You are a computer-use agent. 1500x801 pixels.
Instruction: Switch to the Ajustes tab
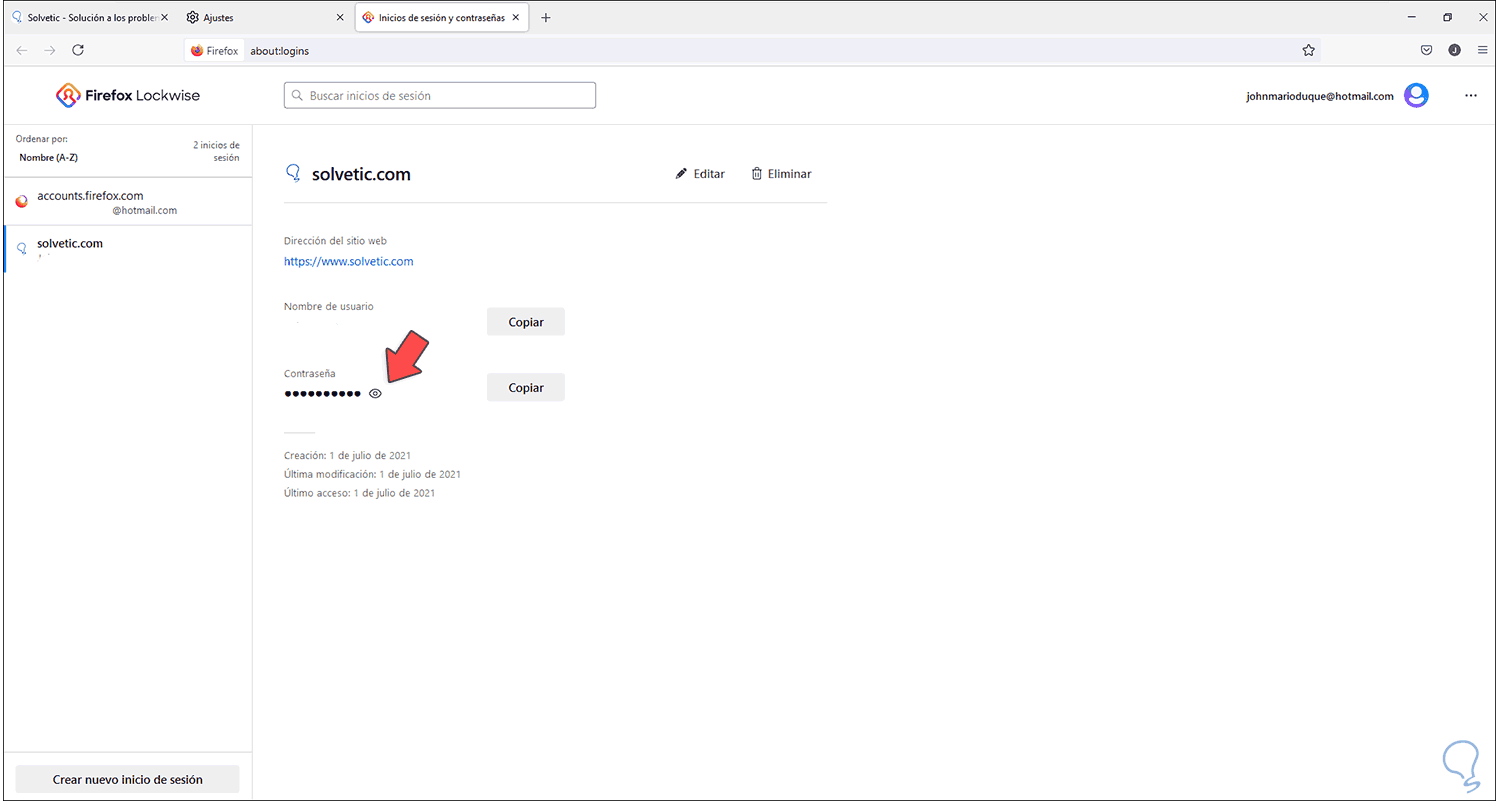[x=263, y=18]
